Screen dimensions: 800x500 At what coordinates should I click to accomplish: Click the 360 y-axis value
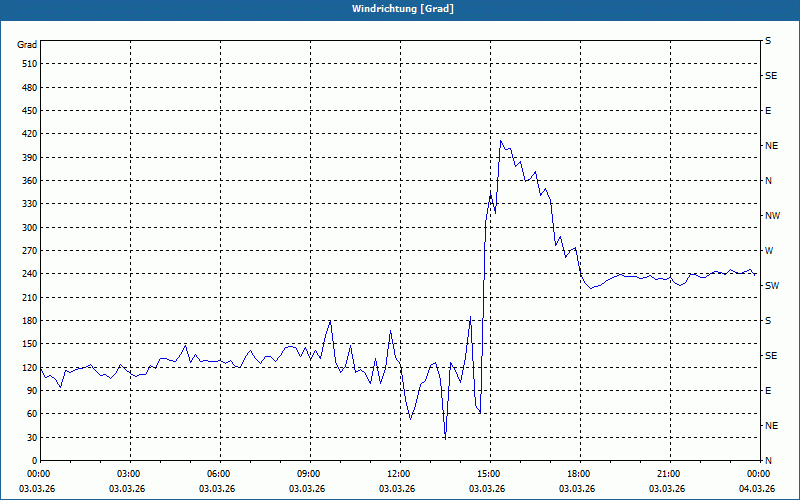tap(29, 181)
